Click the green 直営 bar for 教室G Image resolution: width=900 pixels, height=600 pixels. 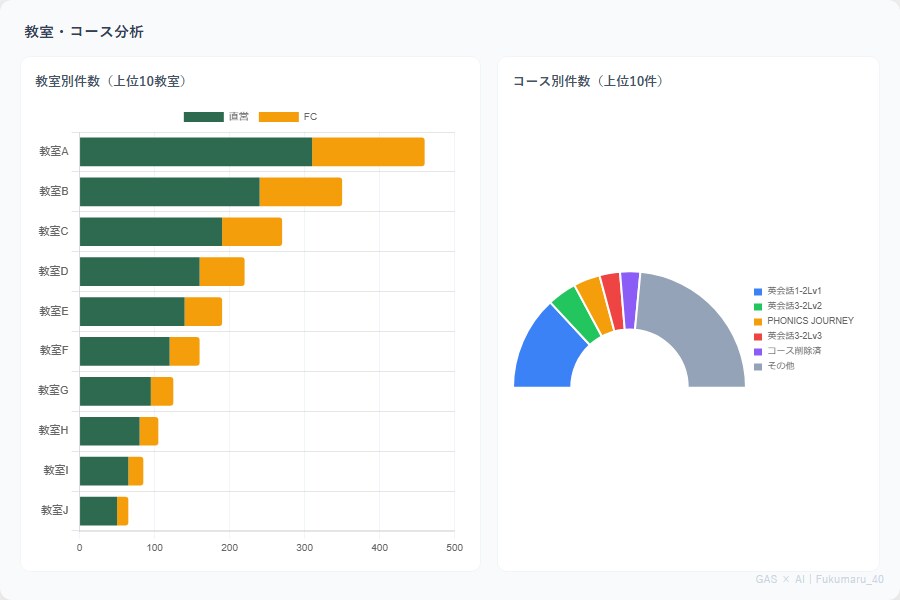[115, 391]
